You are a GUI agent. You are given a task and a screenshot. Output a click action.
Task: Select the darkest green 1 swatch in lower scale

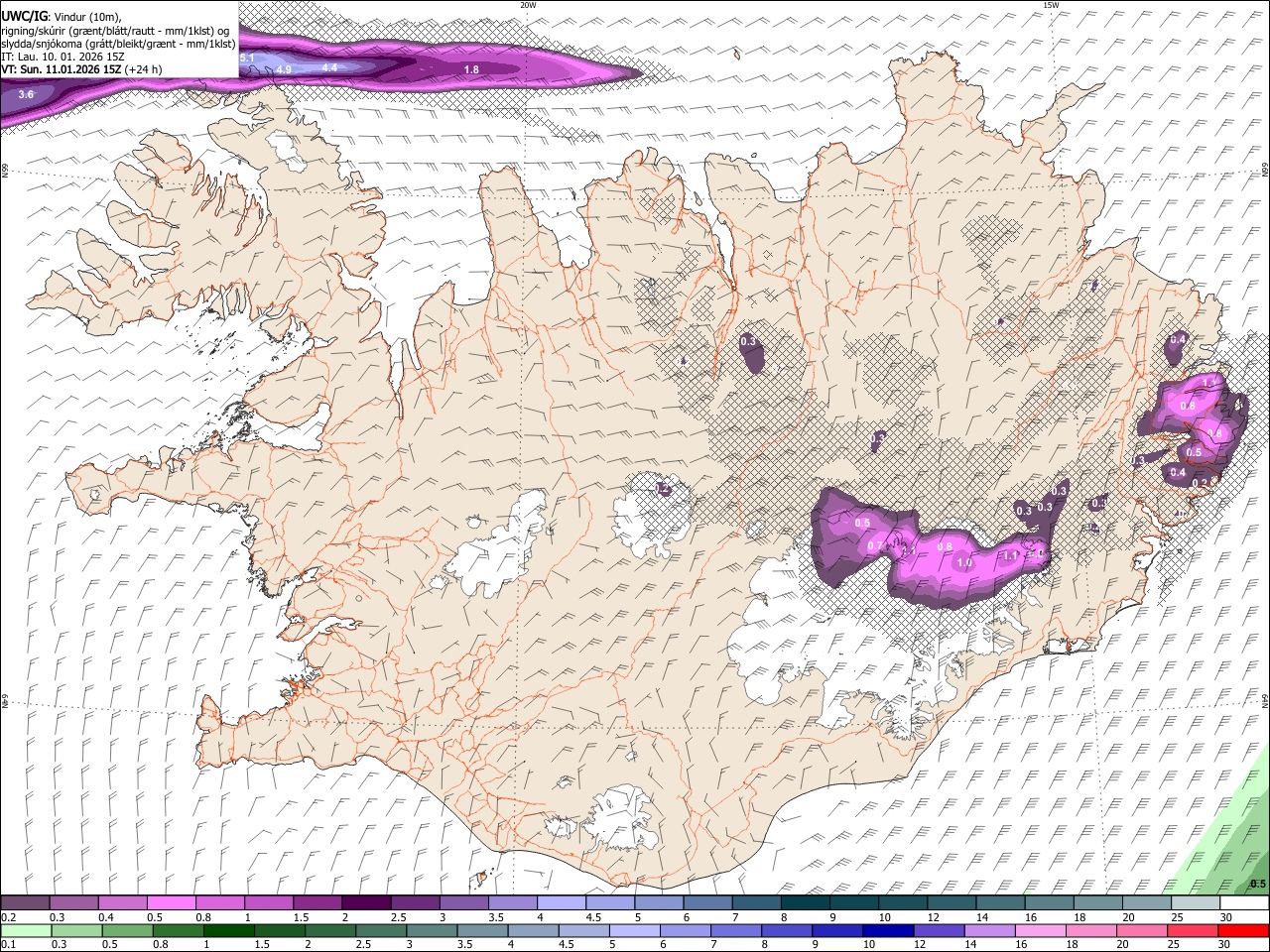coord(229,930)
